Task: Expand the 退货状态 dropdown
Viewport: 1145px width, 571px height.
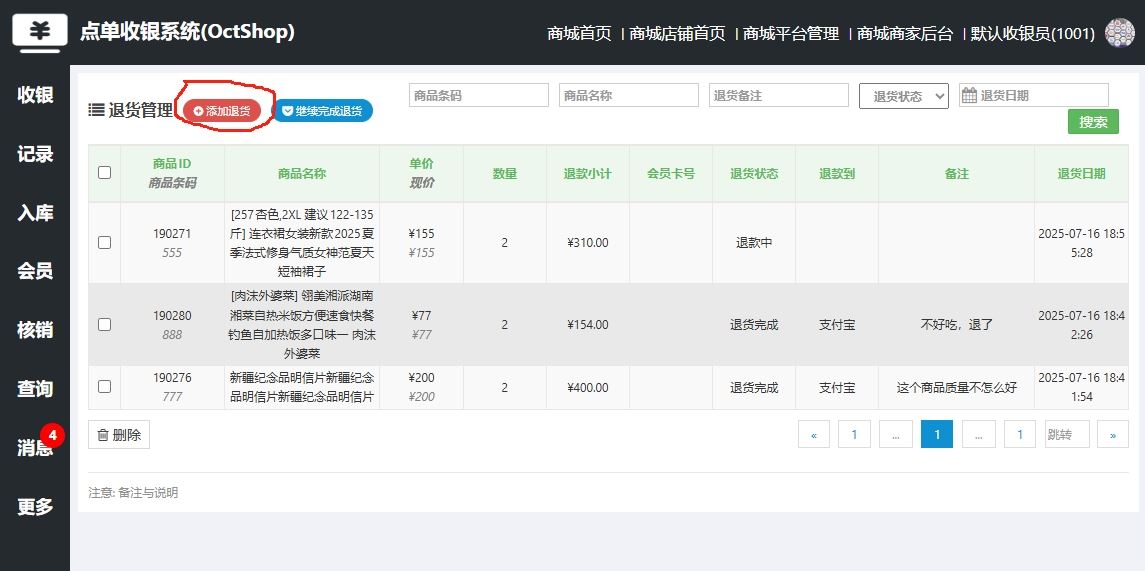Action: [x=903, y=96]
